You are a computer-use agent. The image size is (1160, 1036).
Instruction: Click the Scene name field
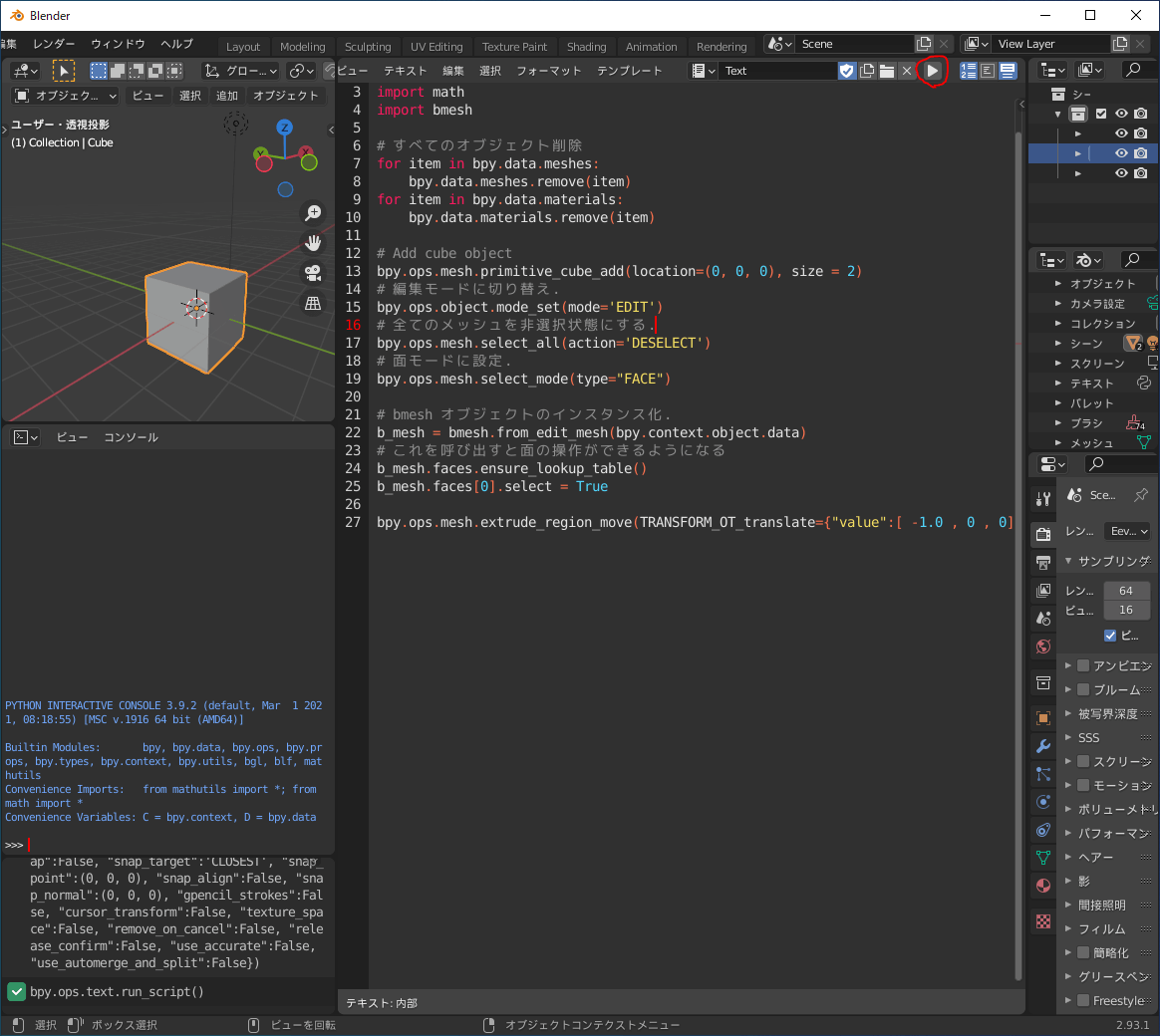(x=855, y=45)
